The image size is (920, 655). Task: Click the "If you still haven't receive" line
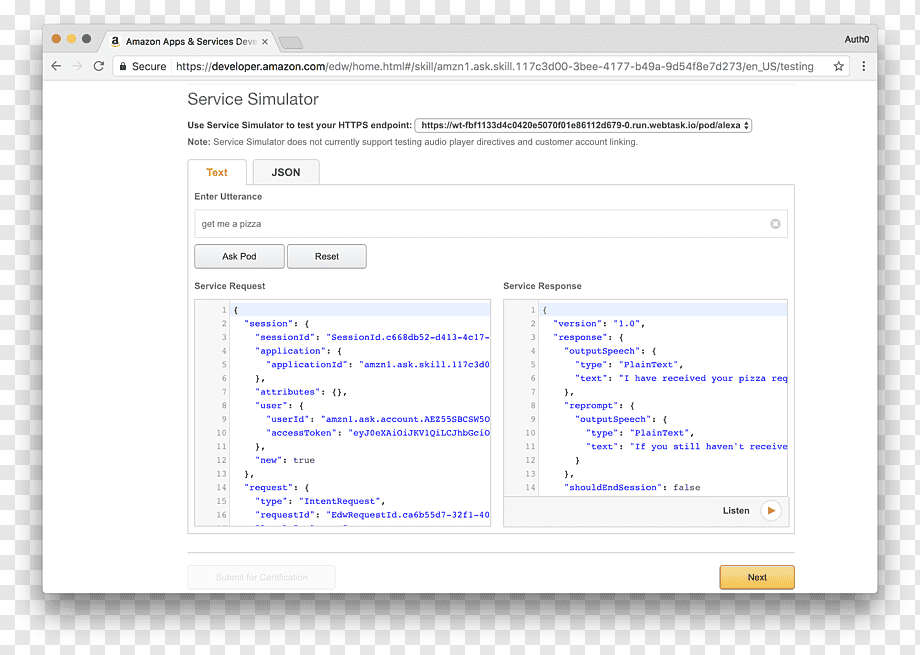pos(686,447)
